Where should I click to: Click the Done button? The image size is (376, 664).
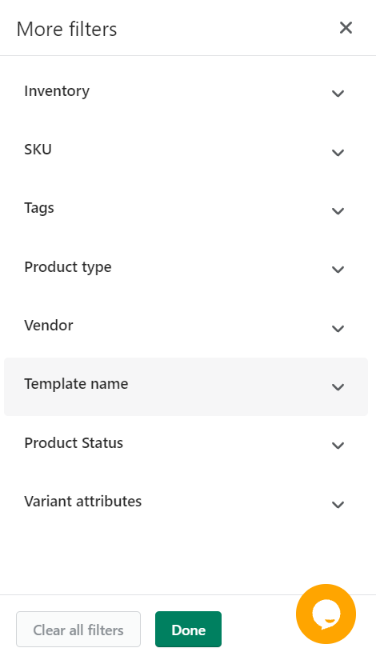point(188,629)
